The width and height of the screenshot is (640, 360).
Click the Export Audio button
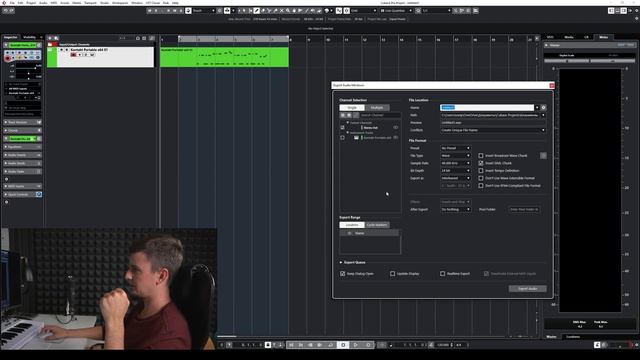527,289
